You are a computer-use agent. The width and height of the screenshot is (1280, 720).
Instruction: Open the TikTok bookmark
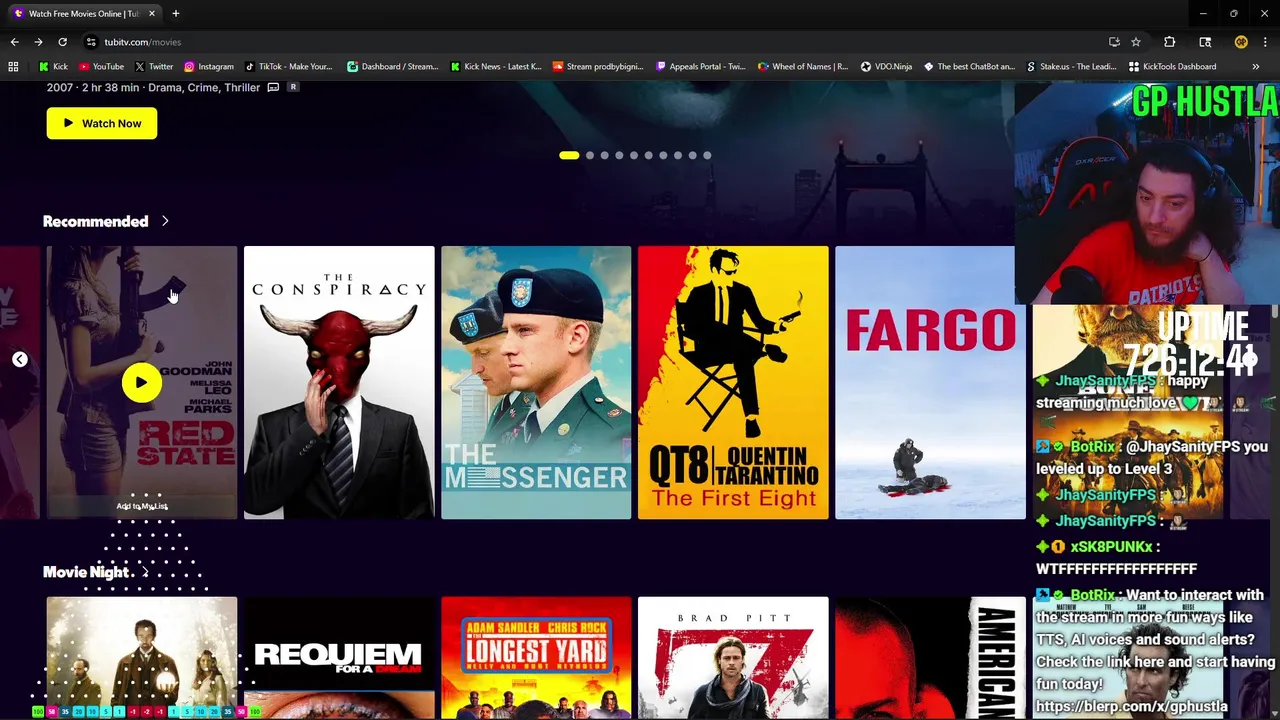point(288,67)
